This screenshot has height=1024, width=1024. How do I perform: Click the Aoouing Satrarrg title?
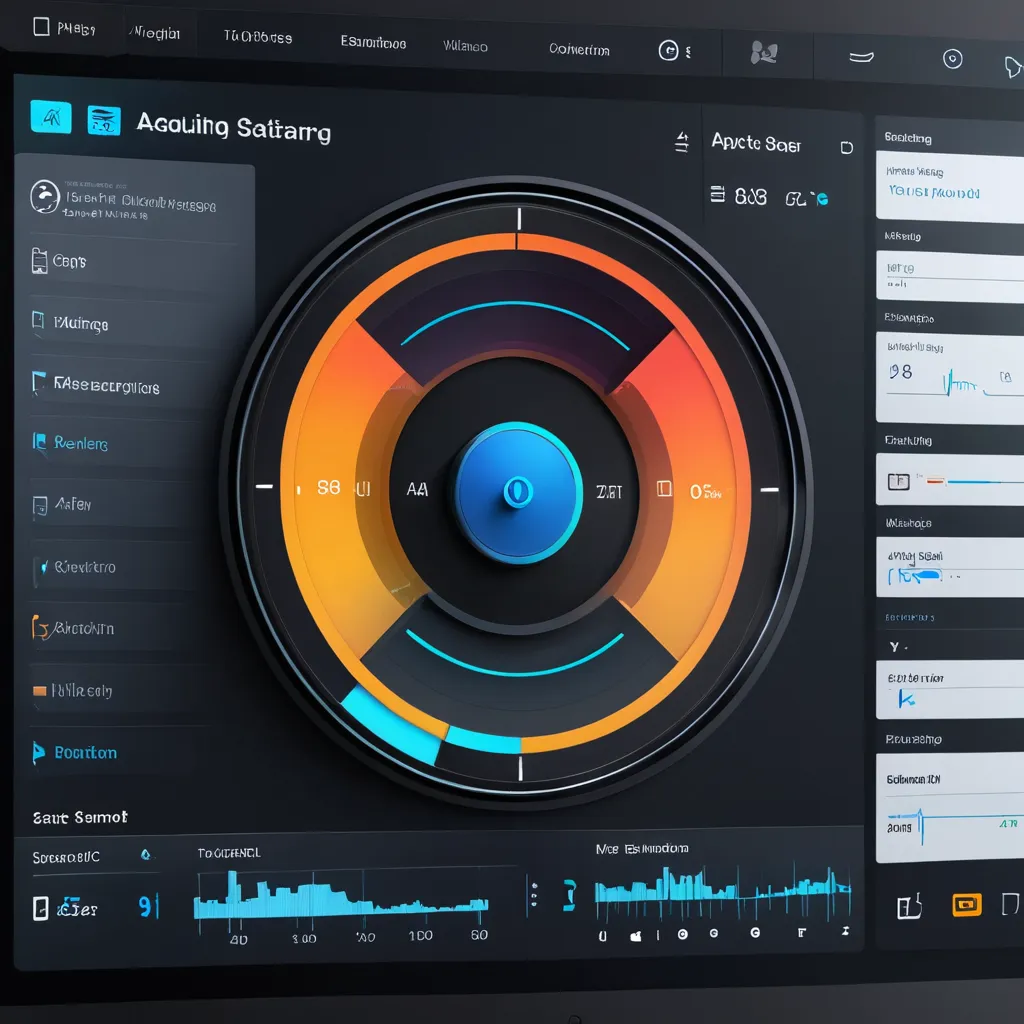point(233,126)
